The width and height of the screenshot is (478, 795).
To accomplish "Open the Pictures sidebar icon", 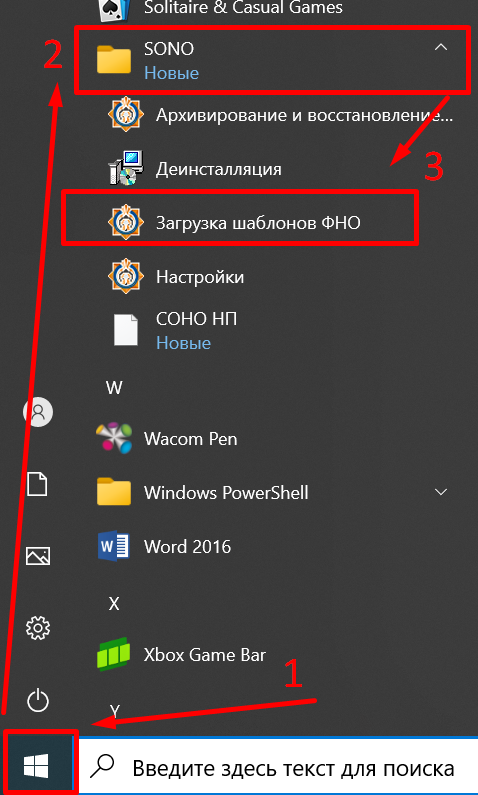I will [x=38, y=556].
